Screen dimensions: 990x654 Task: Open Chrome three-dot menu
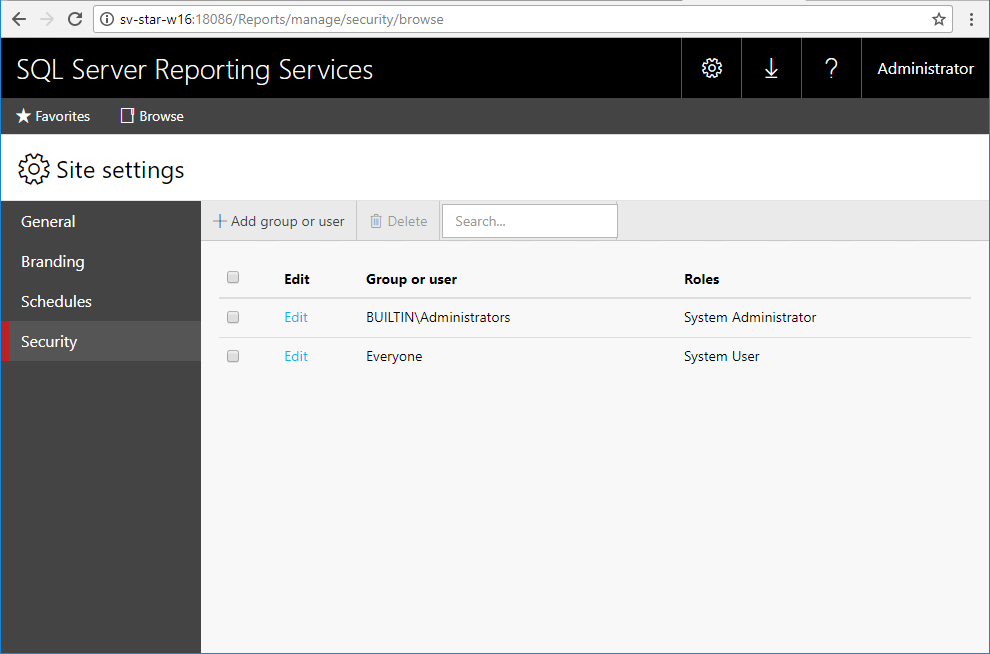(971, 19)
